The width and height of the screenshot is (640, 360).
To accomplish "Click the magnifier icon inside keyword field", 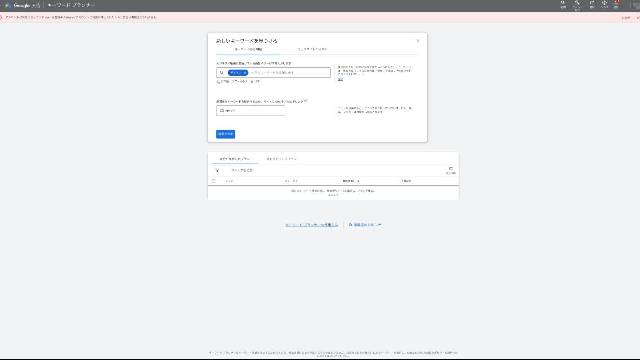I will tap(221, 73).
